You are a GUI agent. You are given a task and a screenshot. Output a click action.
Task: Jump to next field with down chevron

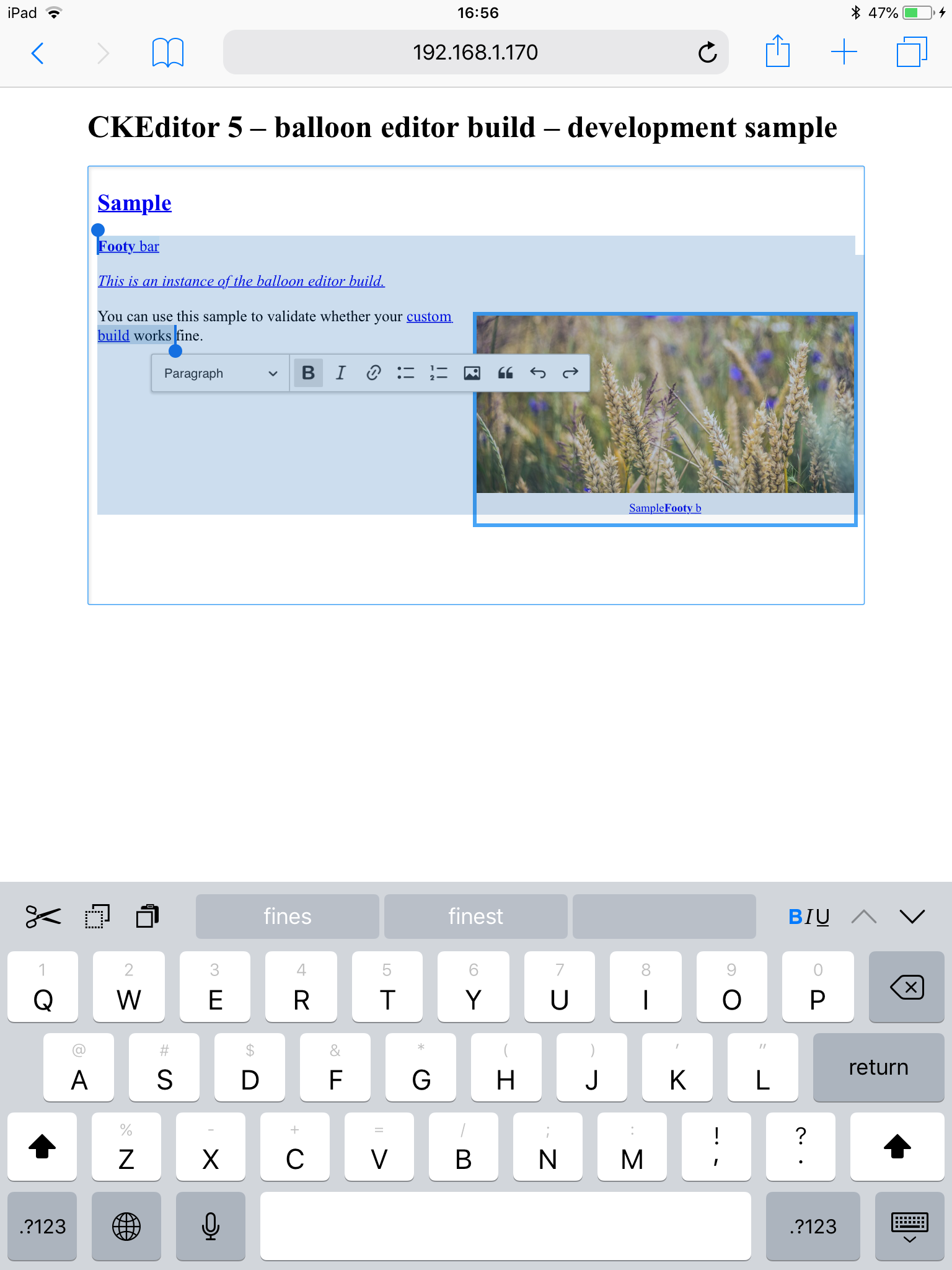point(912,917)
